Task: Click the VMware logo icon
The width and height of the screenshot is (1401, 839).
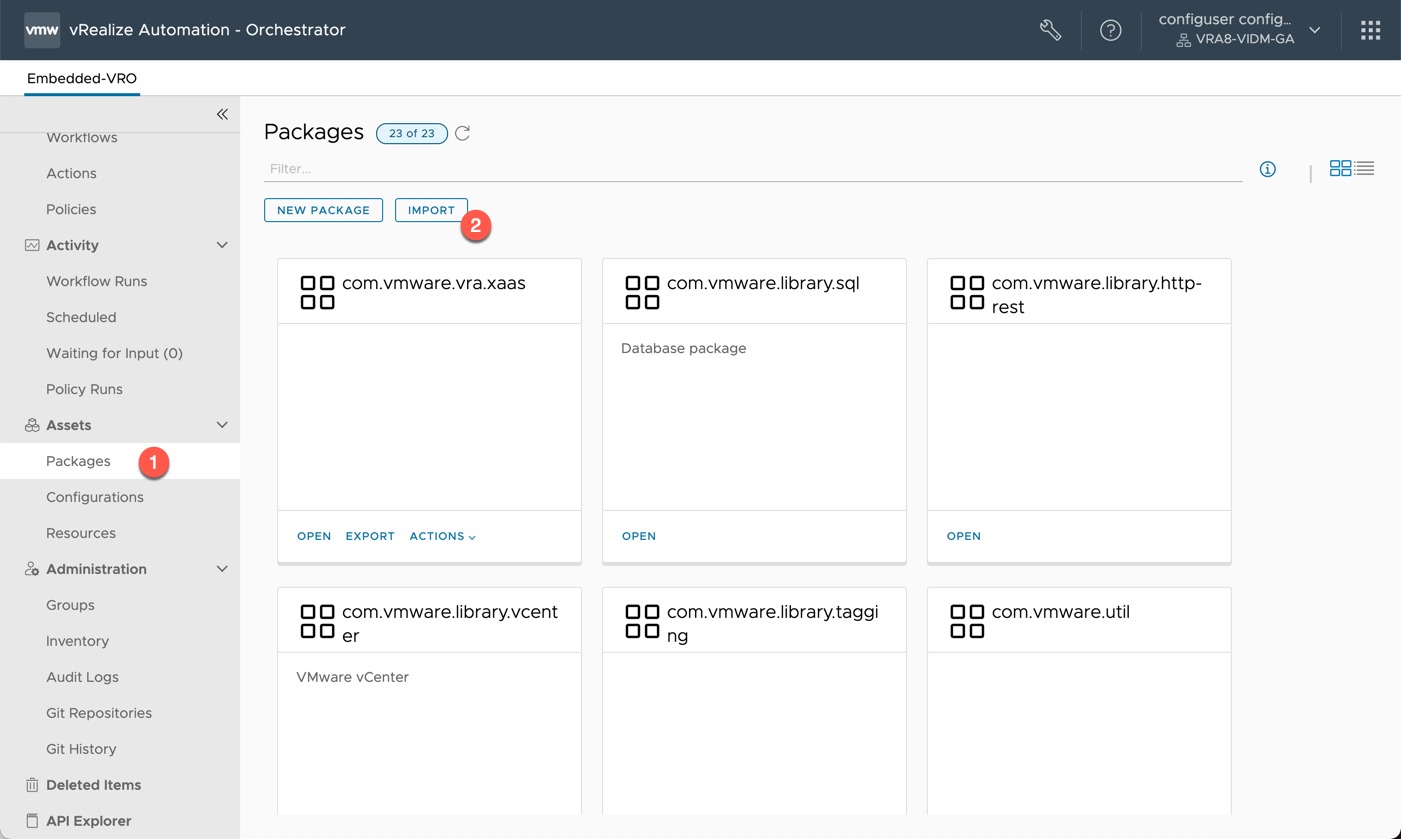Action: [x=42, y=30]
